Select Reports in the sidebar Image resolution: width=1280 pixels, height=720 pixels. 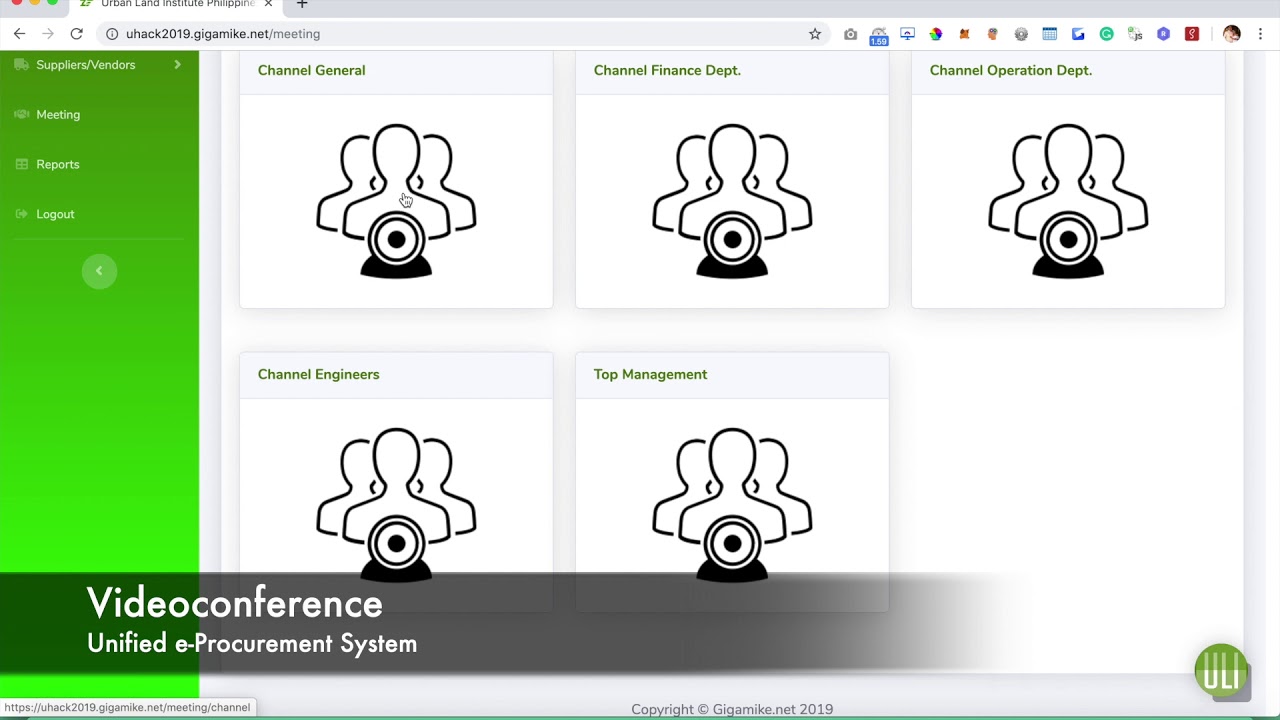coord(58,164)
